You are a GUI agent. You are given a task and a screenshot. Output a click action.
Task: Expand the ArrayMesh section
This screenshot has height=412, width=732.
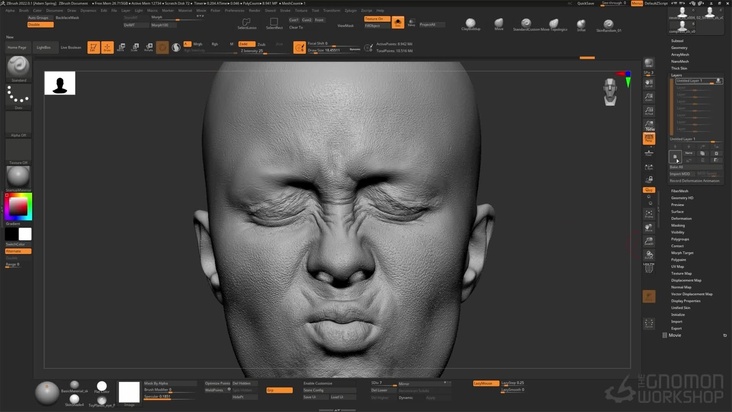[x=680, y=55]
